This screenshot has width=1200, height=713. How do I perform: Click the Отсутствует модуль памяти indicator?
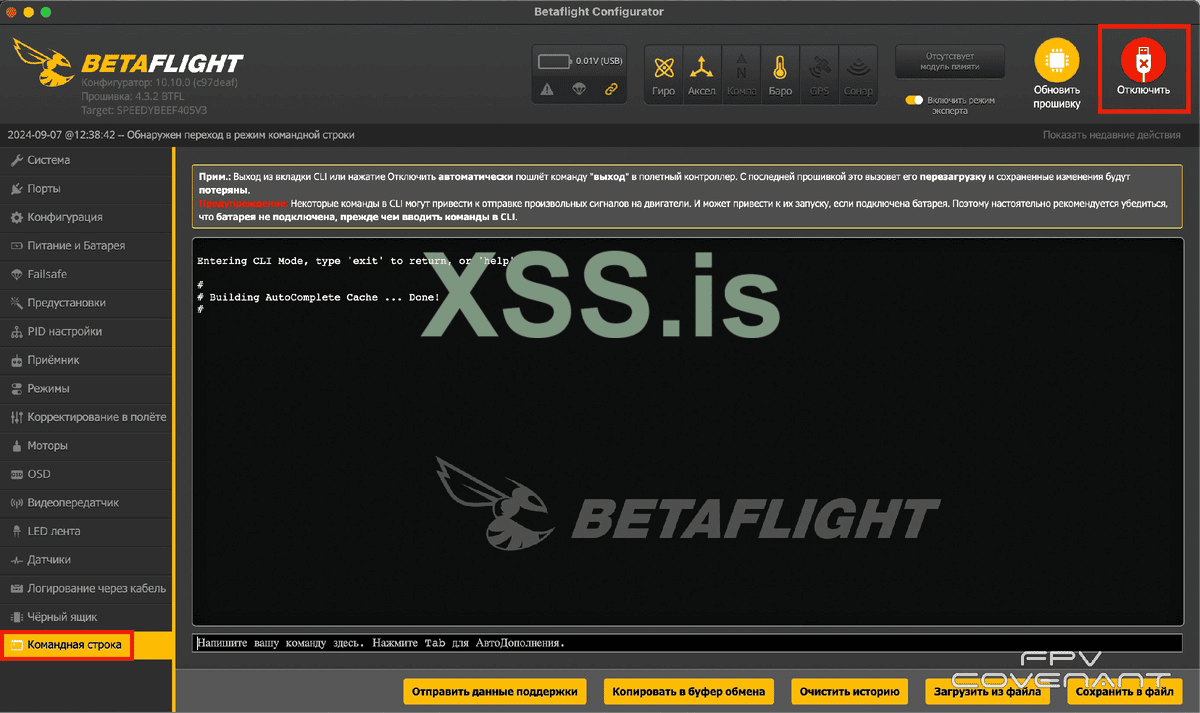(x=950, y=62)
